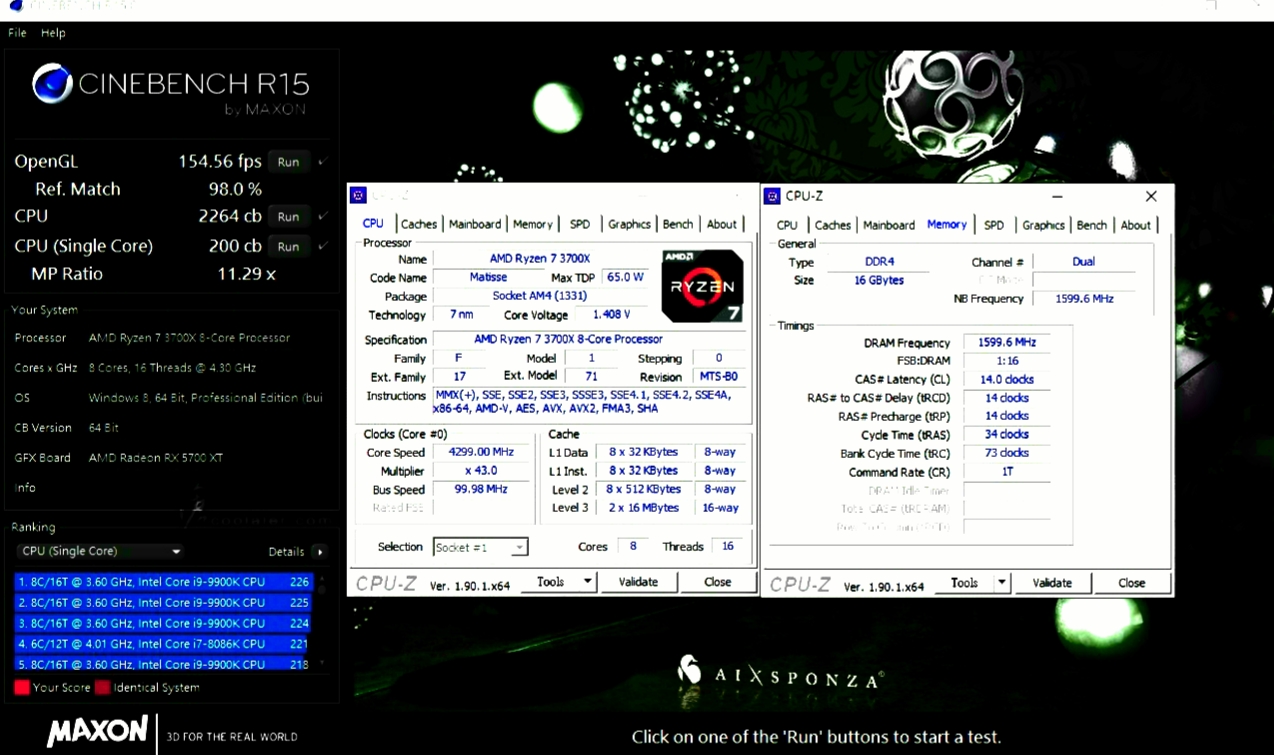The image size is (1274, 755).
Task: Toggle the CPU Single Core test checkmark
Action: coord(322,246)
